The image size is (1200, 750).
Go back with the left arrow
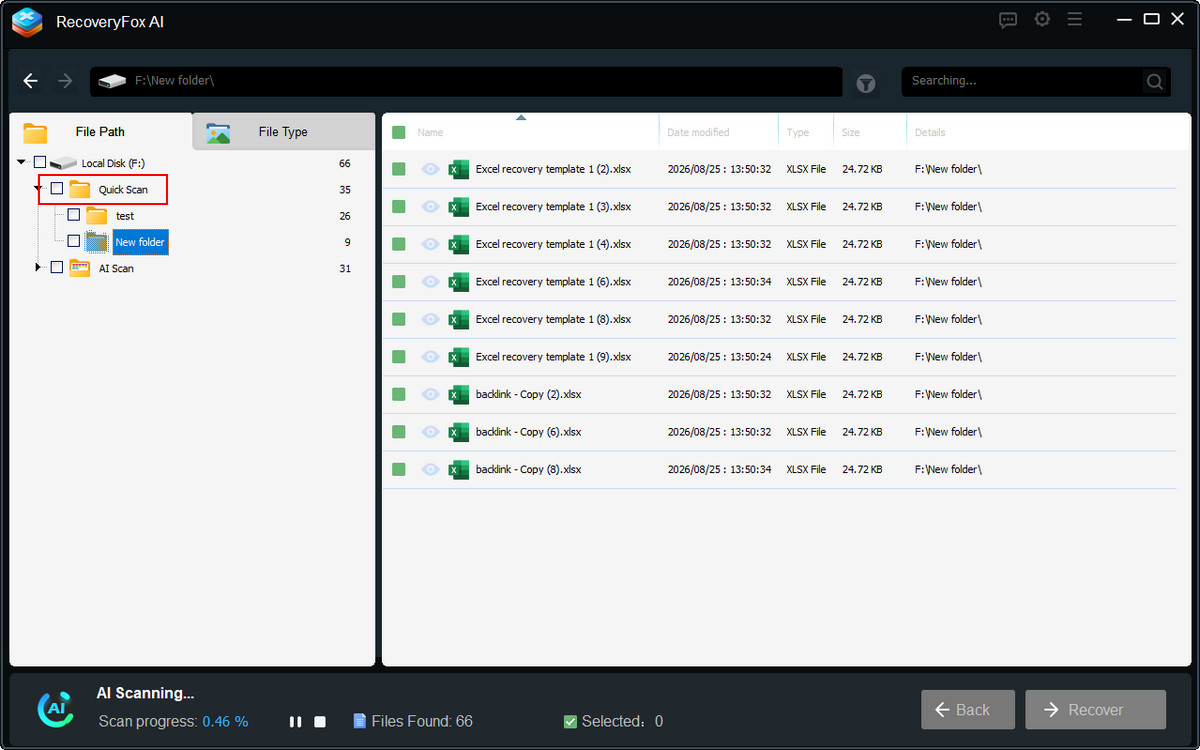click(x=31, y=81)
